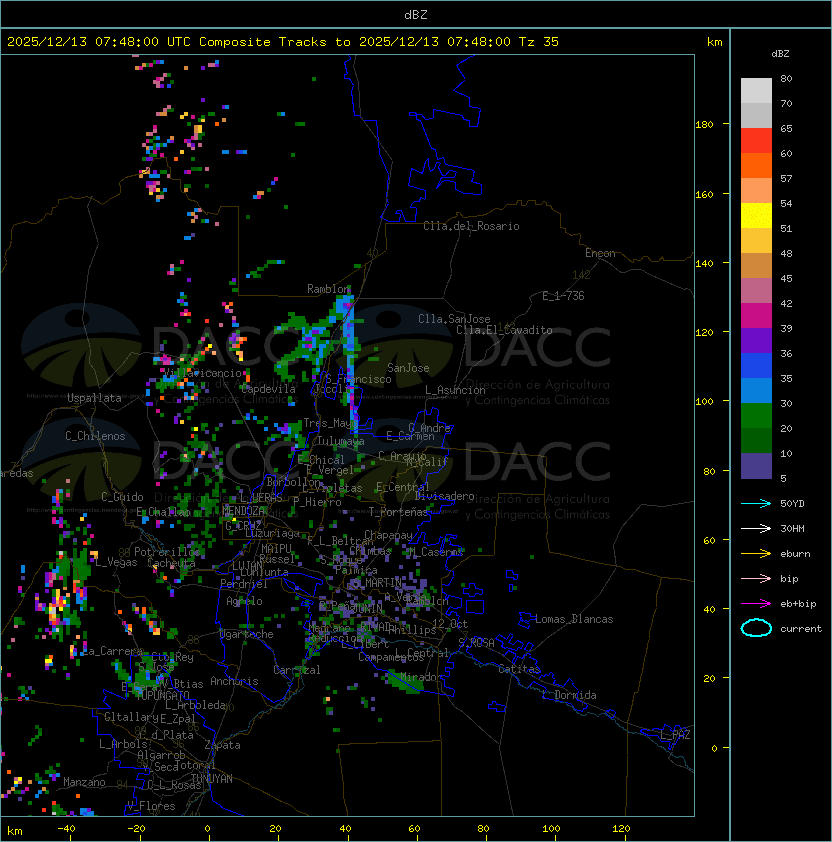The image size is (832, 842).
Task: Pick the green 20-30 dBZ swatch
Action: coord(756,416)
